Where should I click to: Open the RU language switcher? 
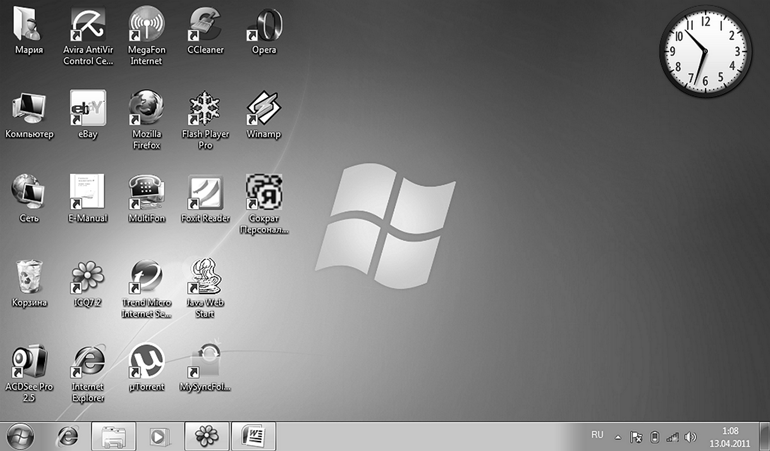pos(597,435)
